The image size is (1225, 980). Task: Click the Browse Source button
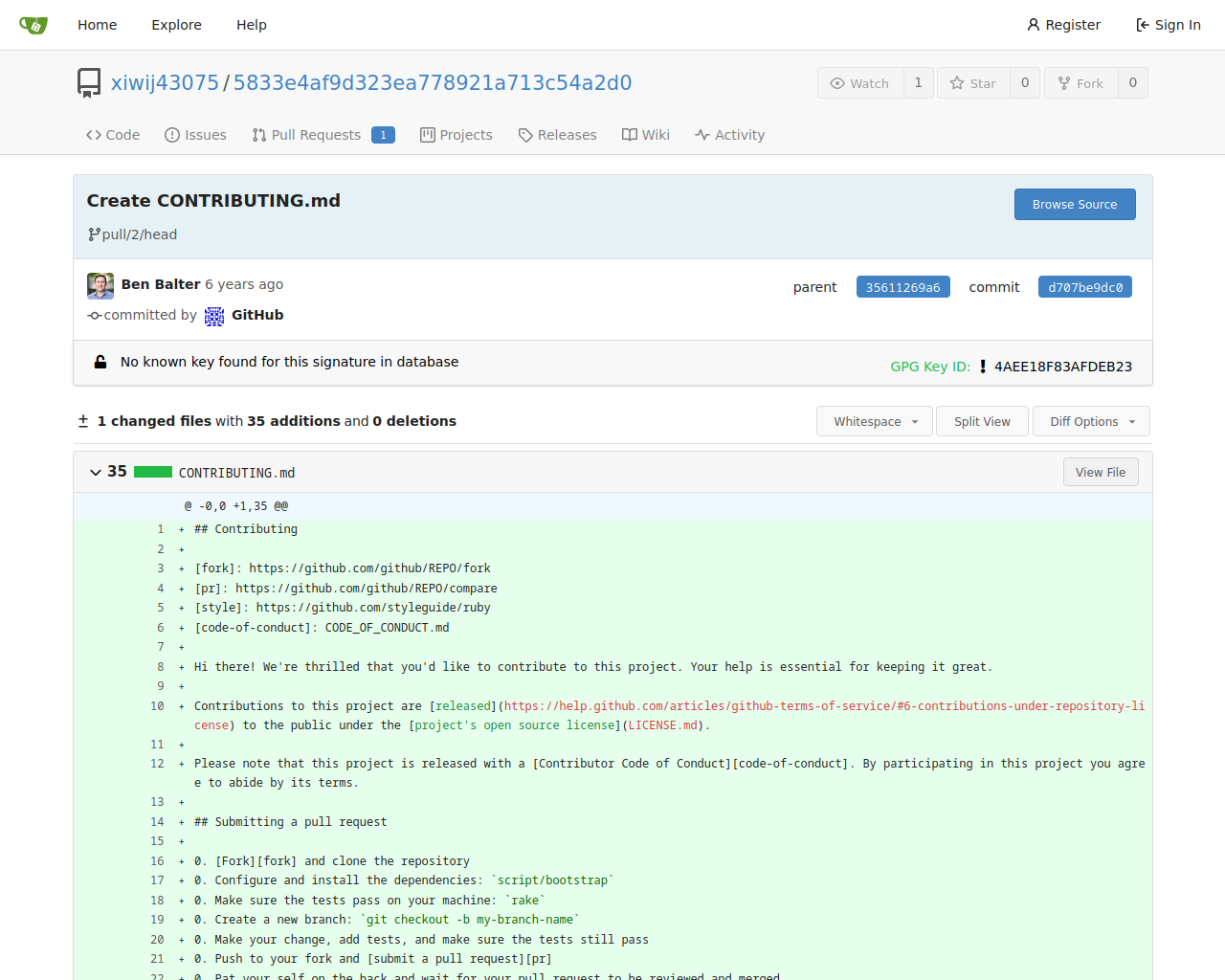1074,204
